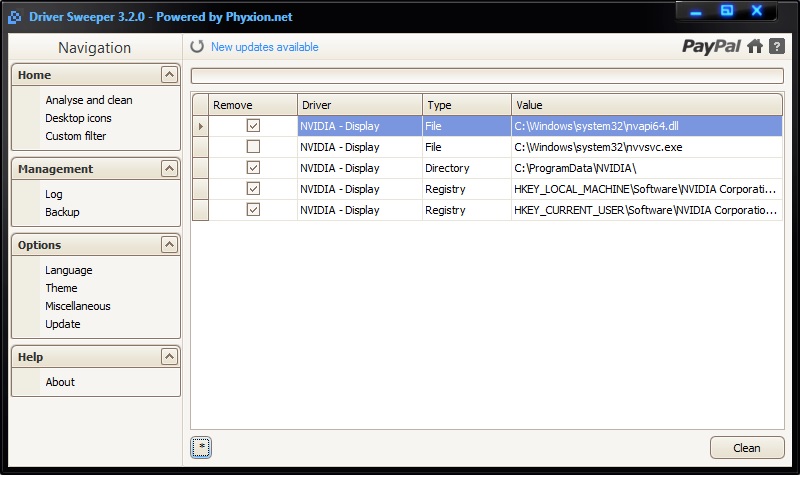
Task: Select row header of nvvsvc.exe row
Action: [x=200, y=147]
